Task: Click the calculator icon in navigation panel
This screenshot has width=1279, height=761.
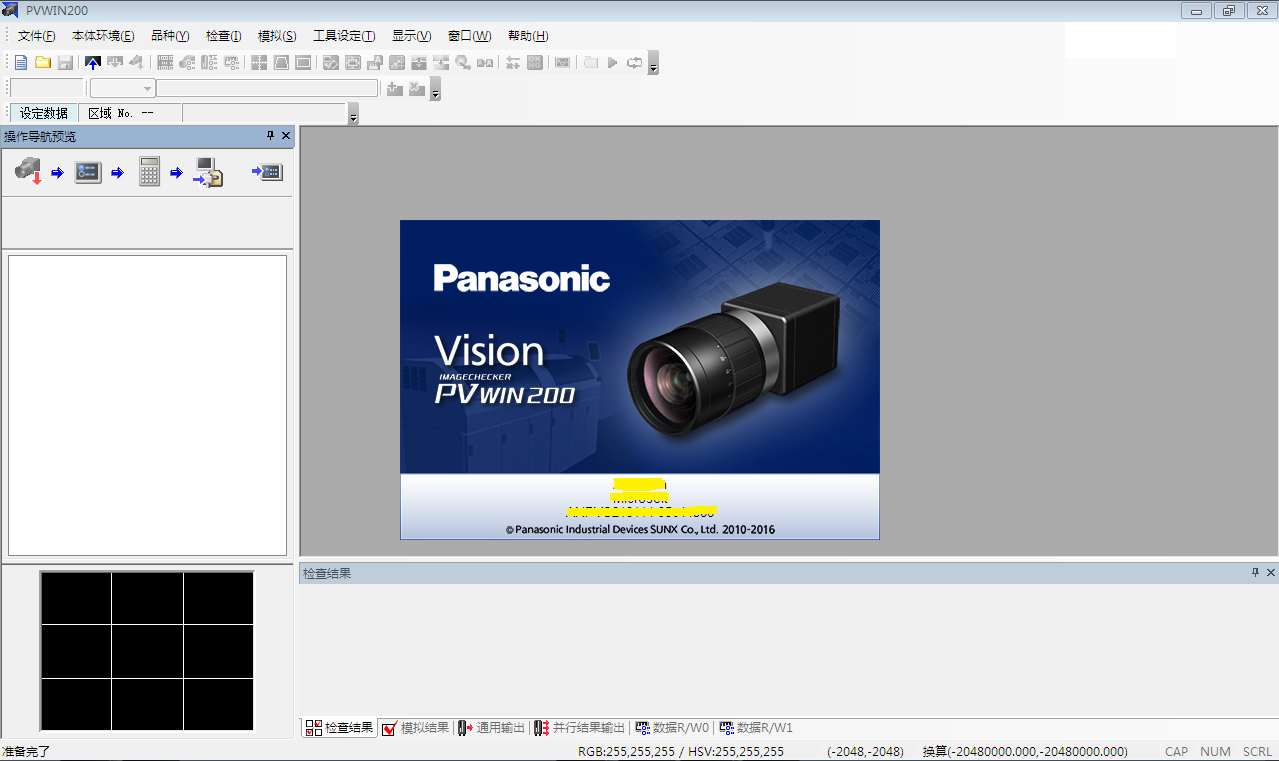Action: point(149,172)
